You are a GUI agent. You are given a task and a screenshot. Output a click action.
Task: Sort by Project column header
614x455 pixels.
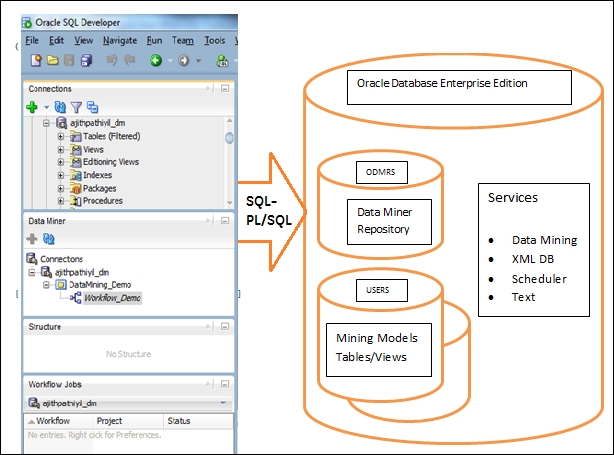129,421
